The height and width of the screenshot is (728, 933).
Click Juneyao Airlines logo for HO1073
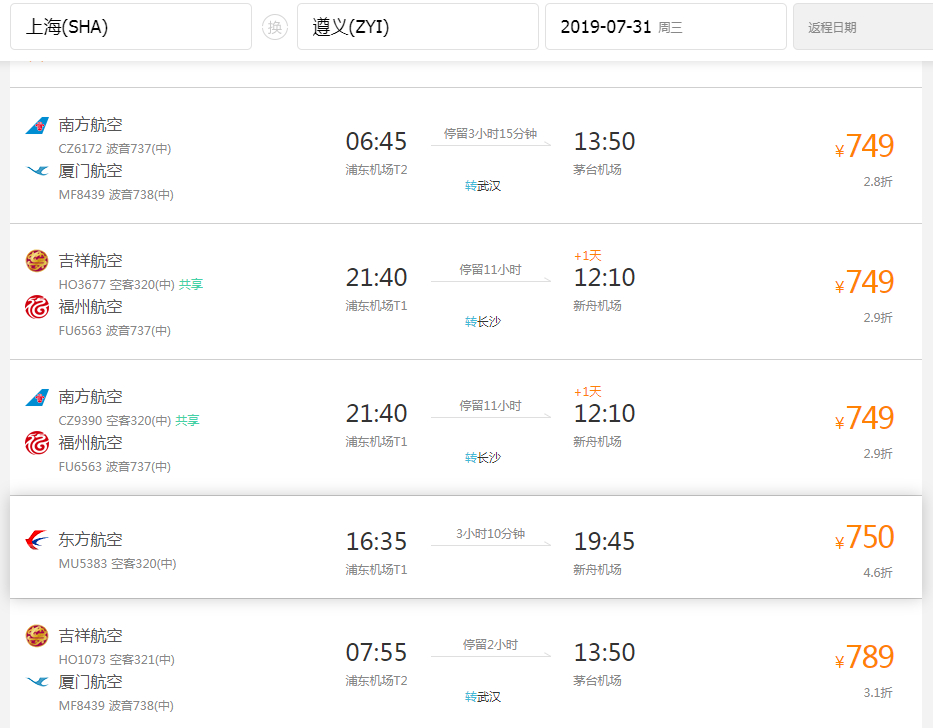click(37, 636)
